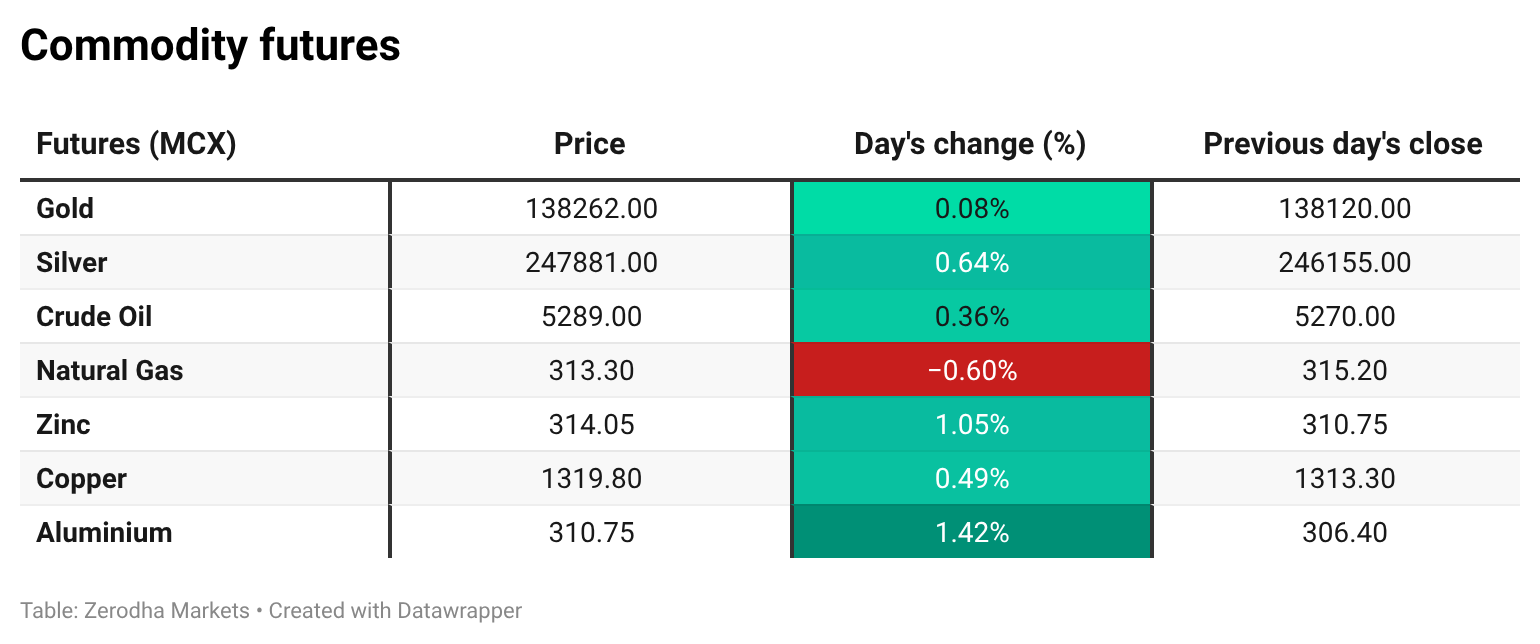This screenshot has height=644, width=1540.
Task: Click the Gold price 138262.00
Action: (591, 209)
